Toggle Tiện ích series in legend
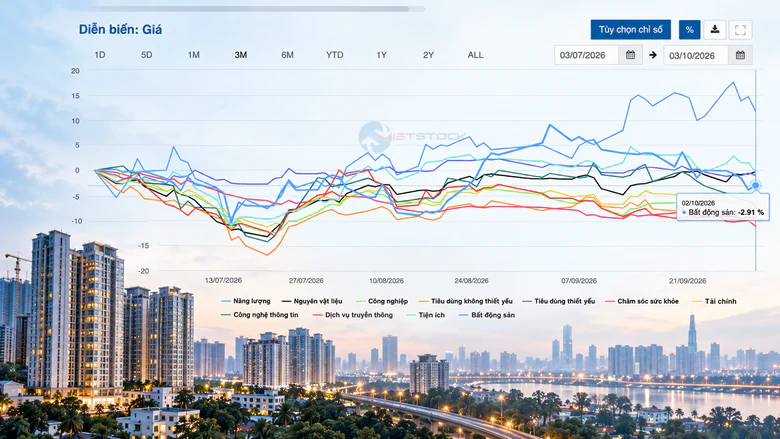Viewport: 780px width, 439px height. [x=426, y=315]
